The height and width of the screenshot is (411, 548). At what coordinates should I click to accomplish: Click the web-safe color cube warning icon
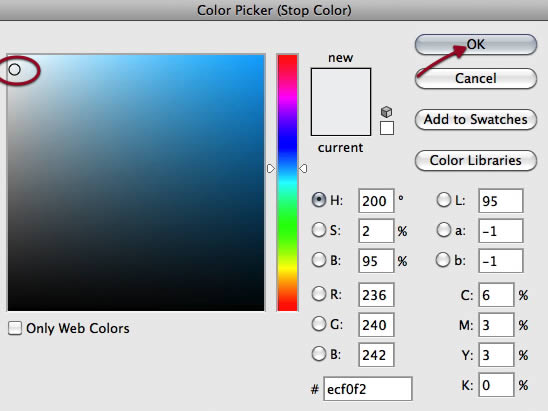coord(387,112)
